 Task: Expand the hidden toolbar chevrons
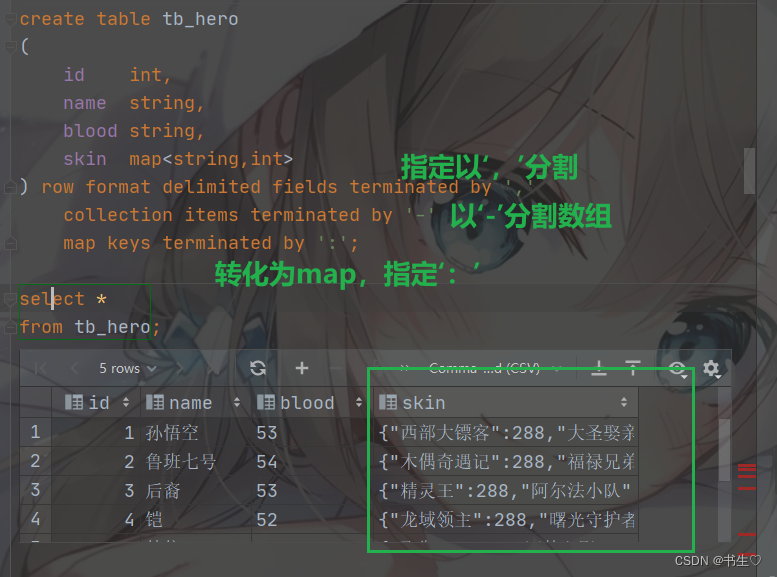coord(404,368)
